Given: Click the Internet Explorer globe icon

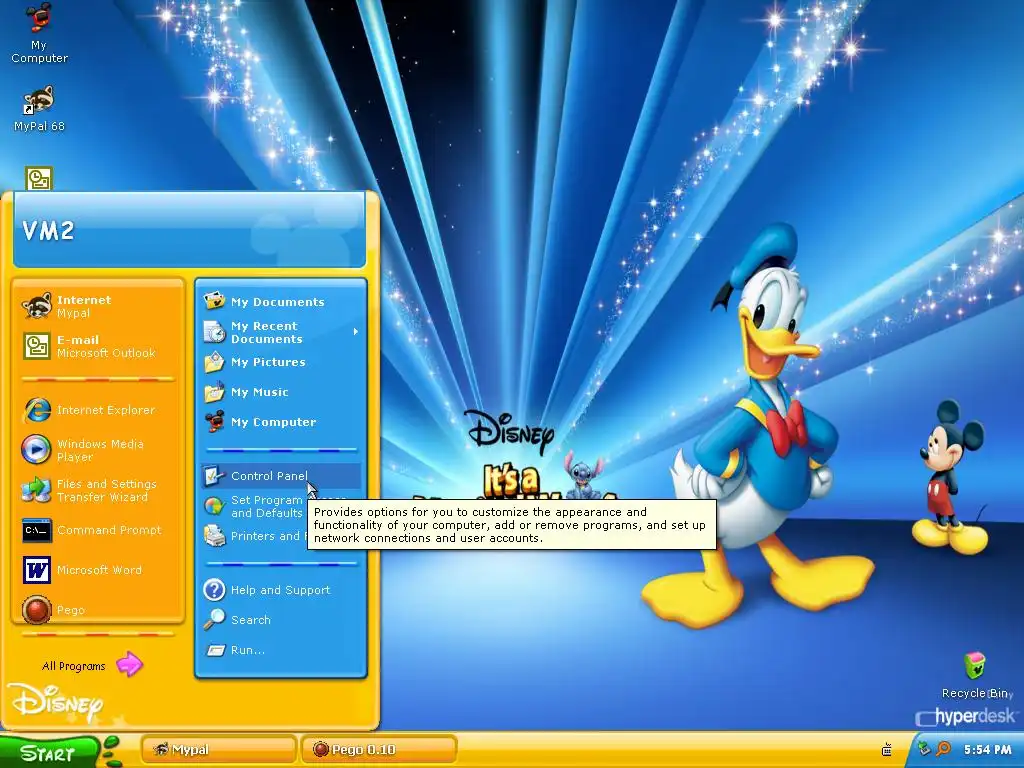Looking at the screenshot, I should pyautogui.click(x=37, y=410).
